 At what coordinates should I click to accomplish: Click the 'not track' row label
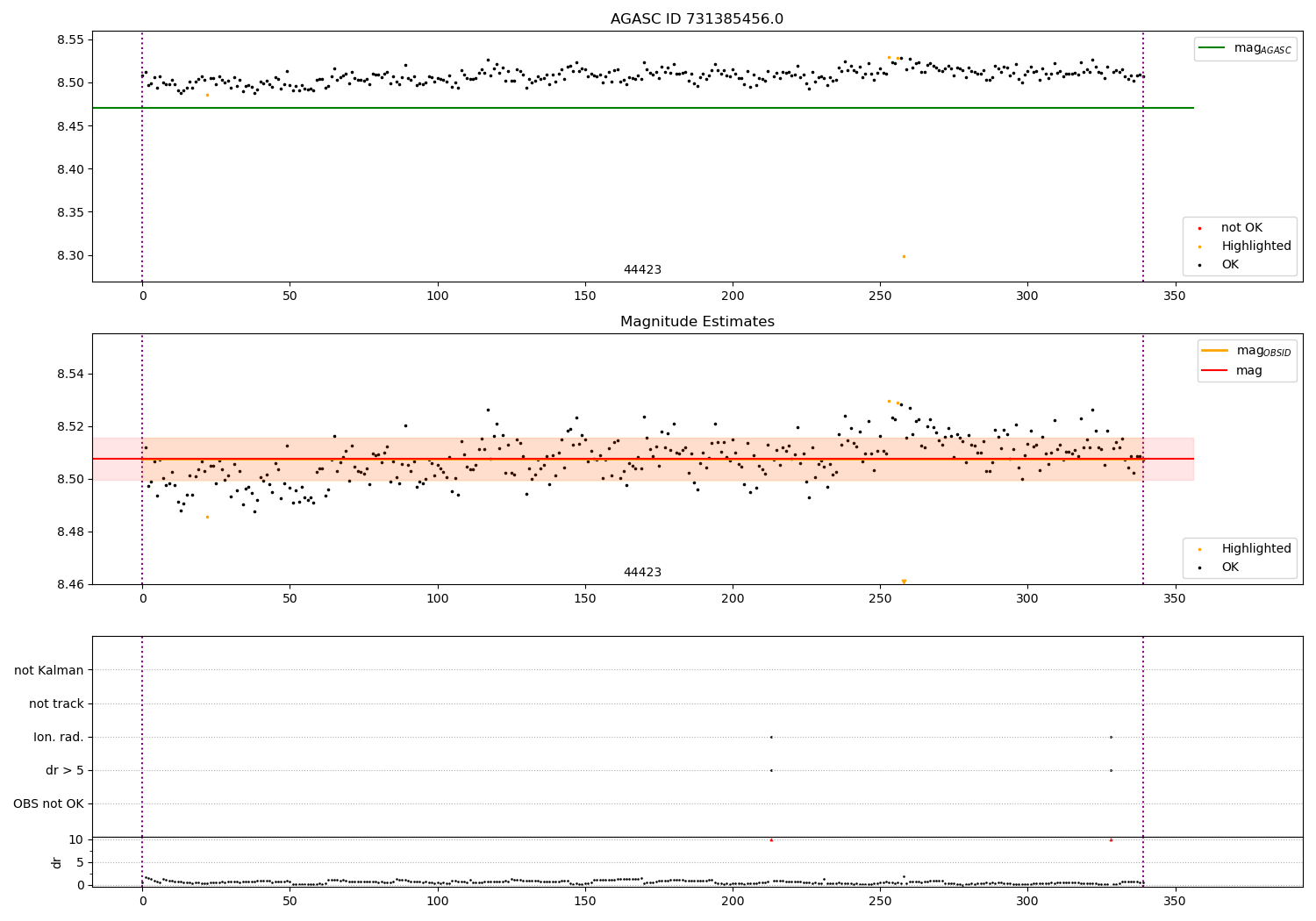pos(56,704)
